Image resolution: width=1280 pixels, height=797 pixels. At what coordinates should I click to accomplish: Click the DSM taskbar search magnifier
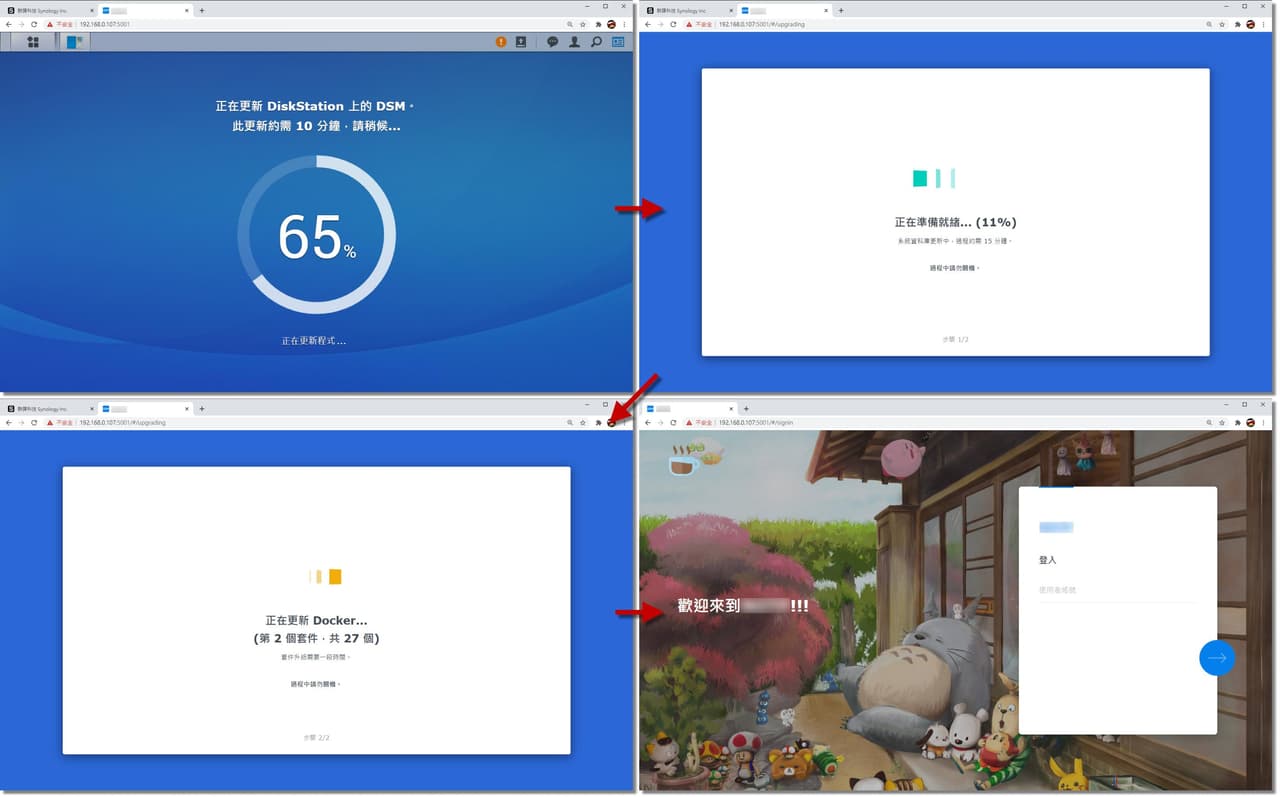(596, 42)
